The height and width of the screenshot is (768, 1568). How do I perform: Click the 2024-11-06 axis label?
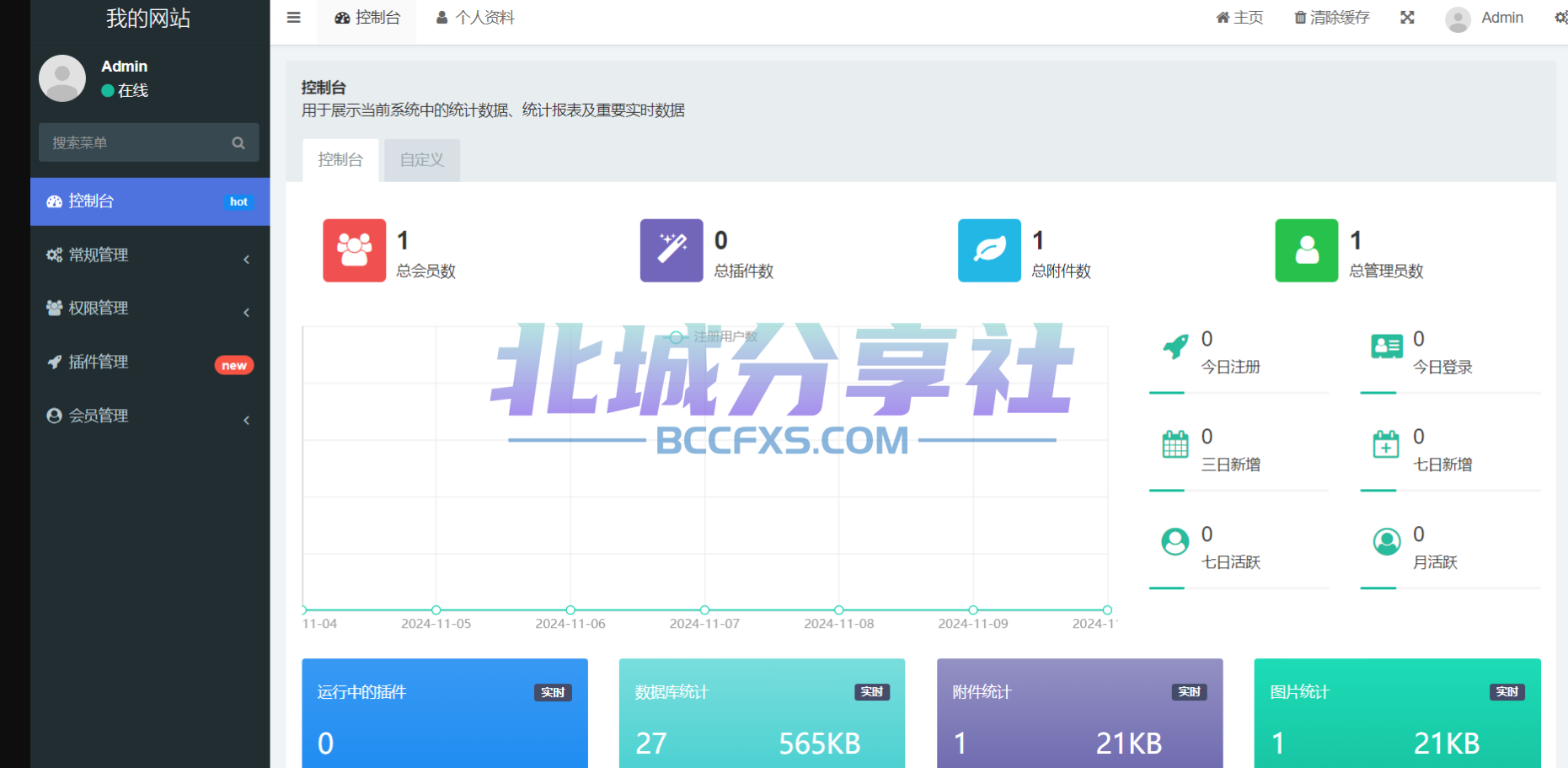(x=570, y=624)
